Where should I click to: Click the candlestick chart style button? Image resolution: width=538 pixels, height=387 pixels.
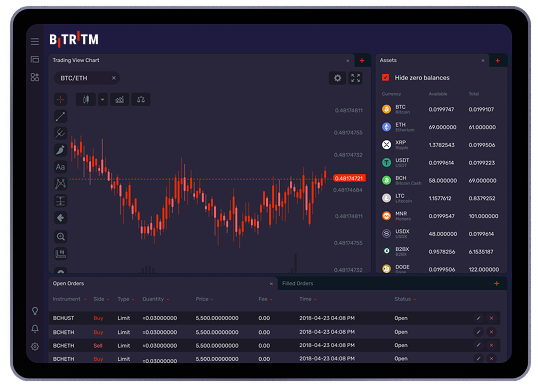pyautogui.click(x=86, y=99)
